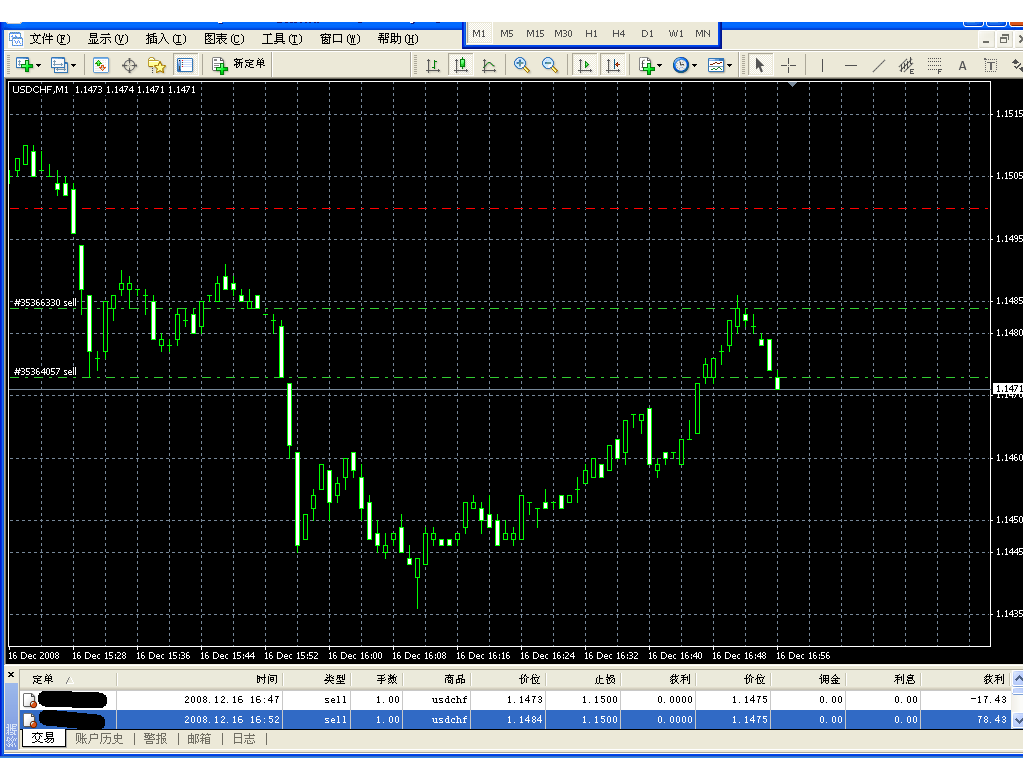1036x758 pixels.
Task: Expand new chart dropdown arrow
Action: pyautogui.click(x=38, y=65)
